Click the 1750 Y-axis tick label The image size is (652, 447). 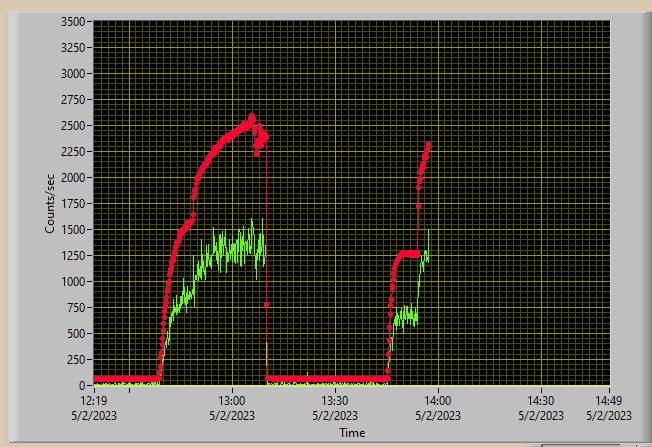click(73, 204)
